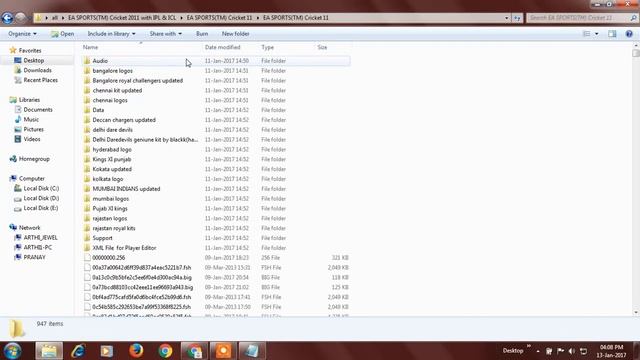Click the Kokata updated folder icon
The height and width of the screenshot is (360, 640).
[87, 169]
